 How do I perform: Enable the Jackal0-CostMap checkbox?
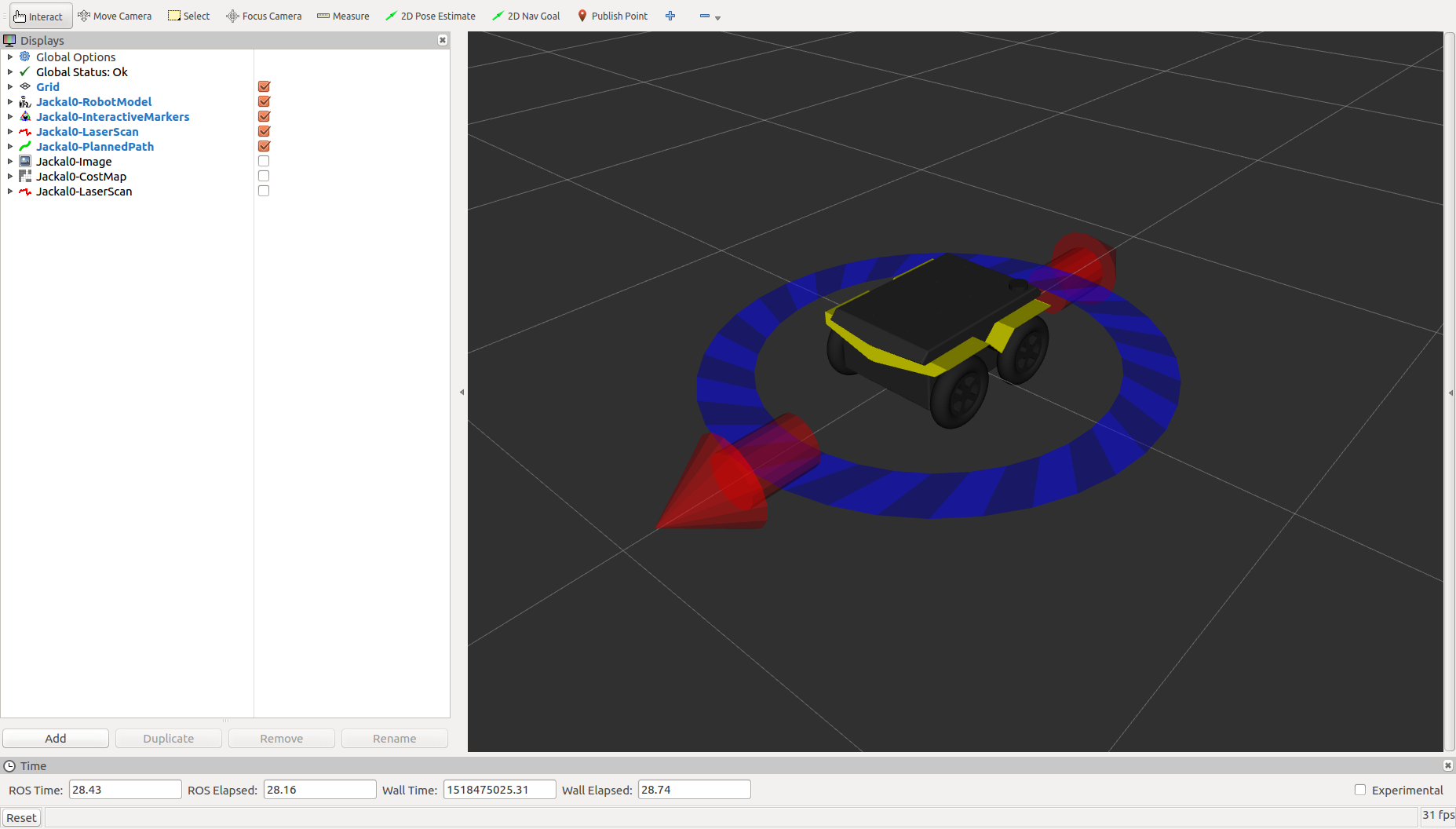pos(264,176)
